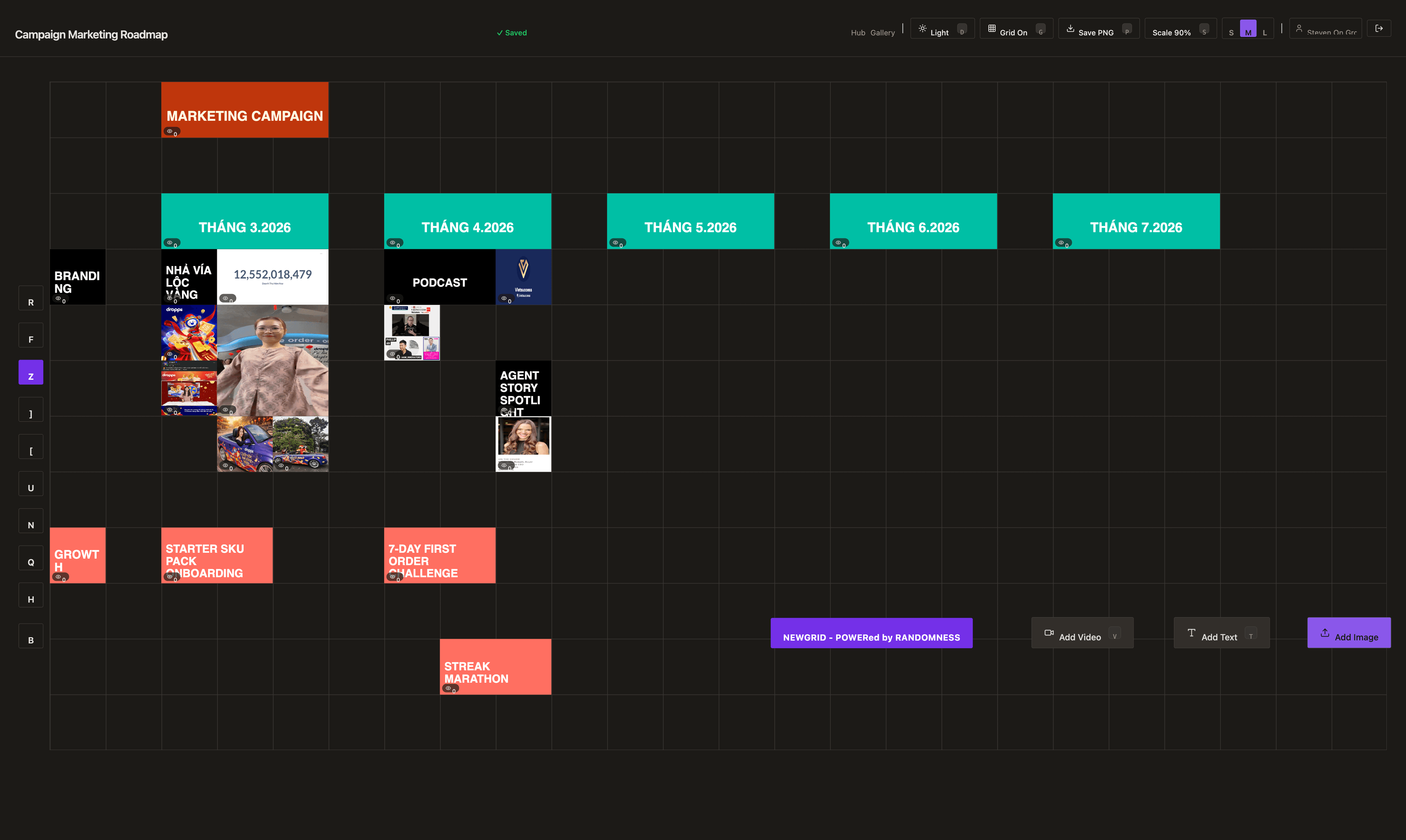
Task: Click the Add Image button
Action: pos(1349,632)
